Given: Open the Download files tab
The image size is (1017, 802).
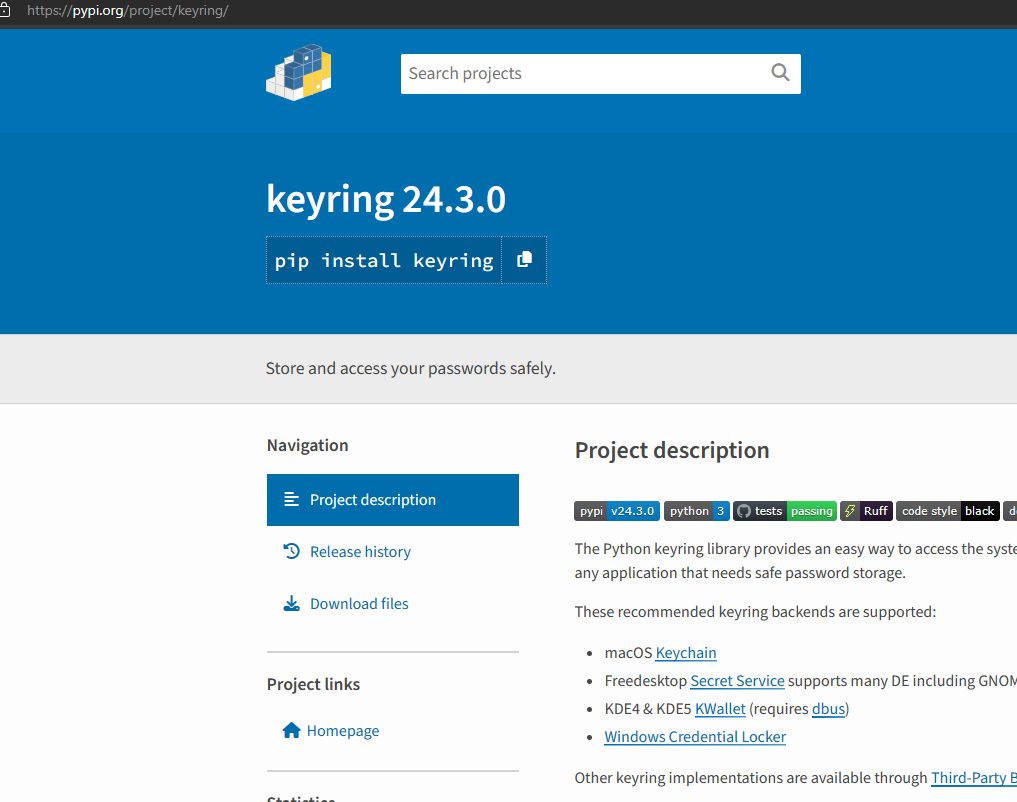Looking at the screenshot, I should tap(359, 604).
